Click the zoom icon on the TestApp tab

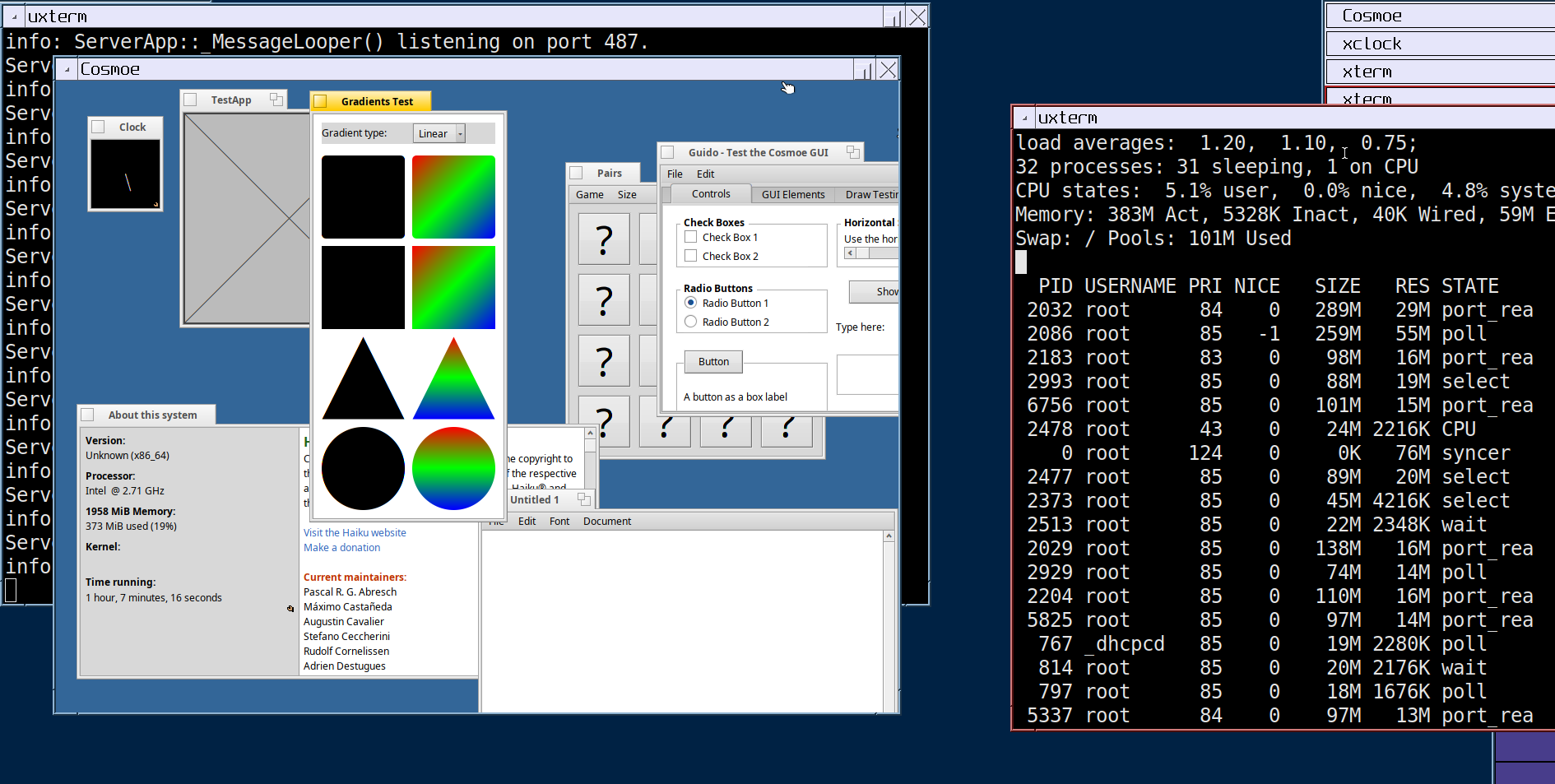pos(276,100)
